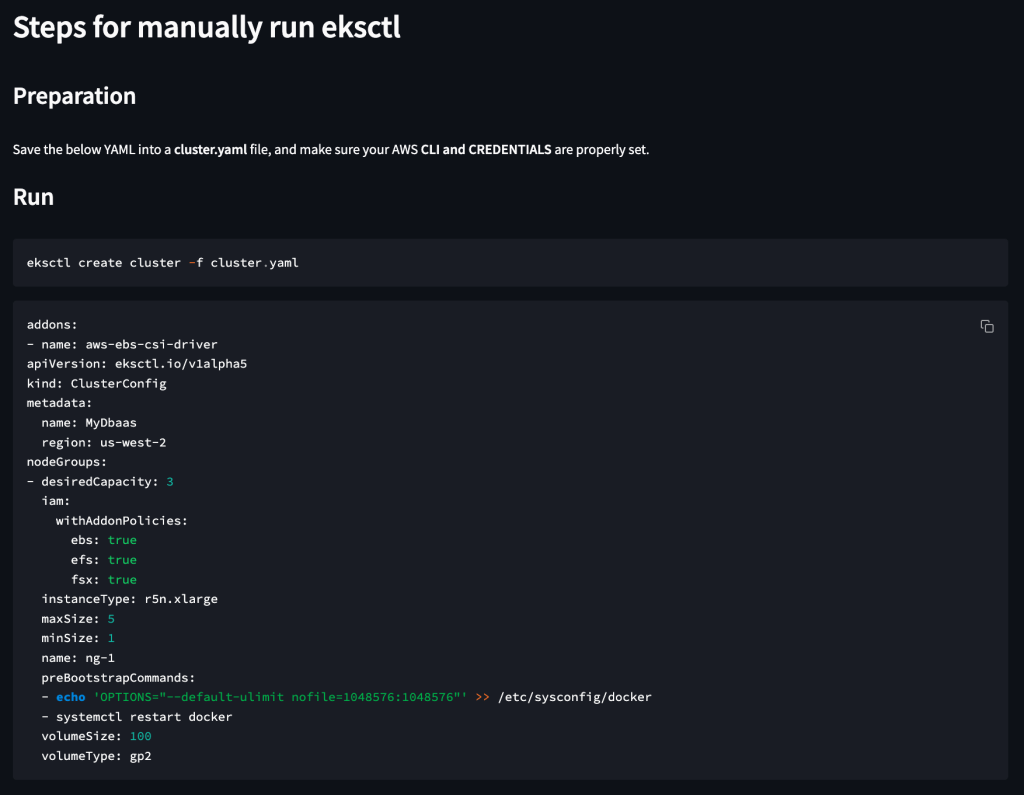The image size is (1024, 795).
Task: Select the heading 'Steps for manually run eksctl'
Action: pos(206,27)
